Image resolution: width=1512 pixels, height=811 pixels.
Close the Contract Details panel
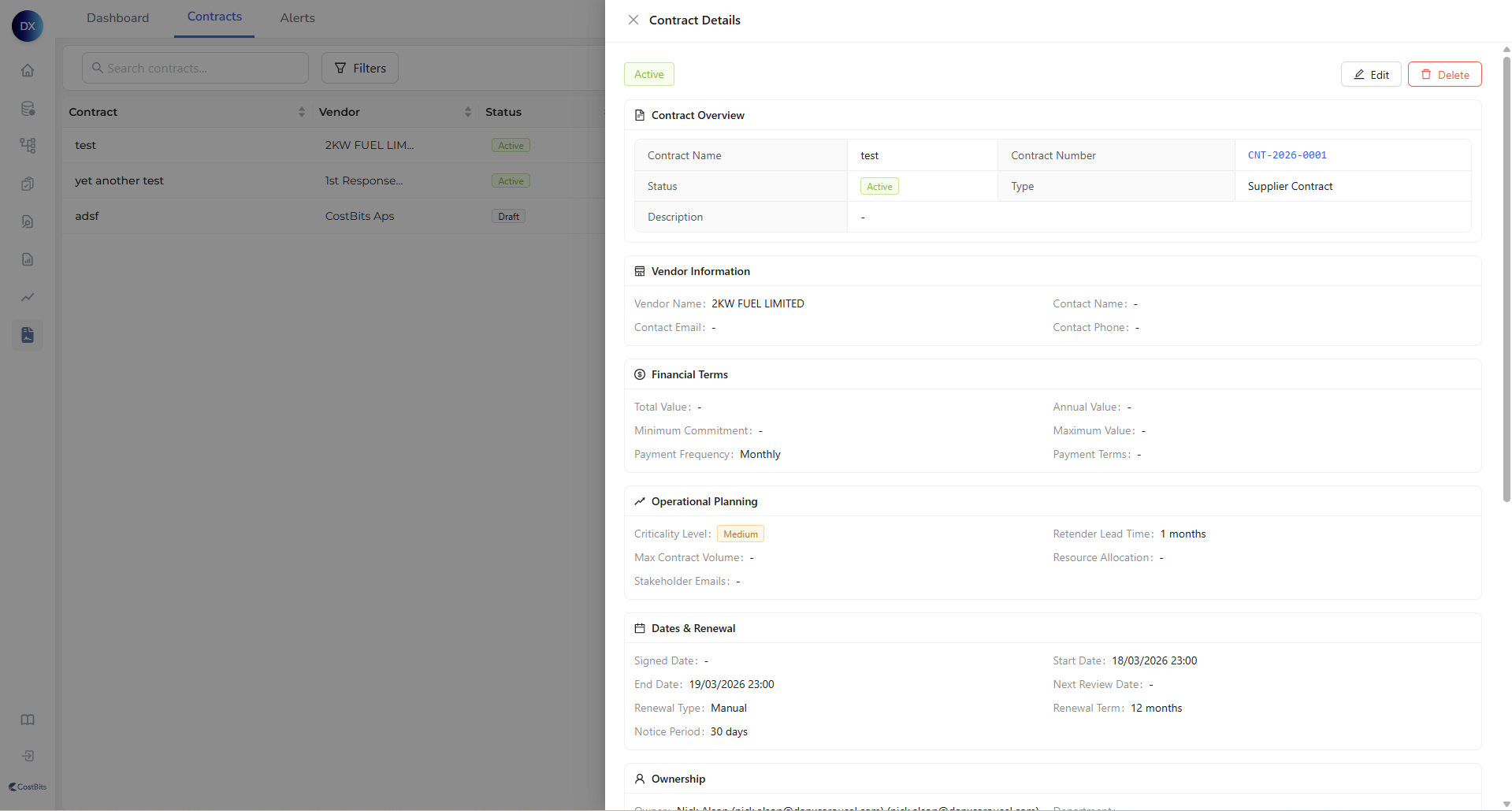(x=633, y=20)
